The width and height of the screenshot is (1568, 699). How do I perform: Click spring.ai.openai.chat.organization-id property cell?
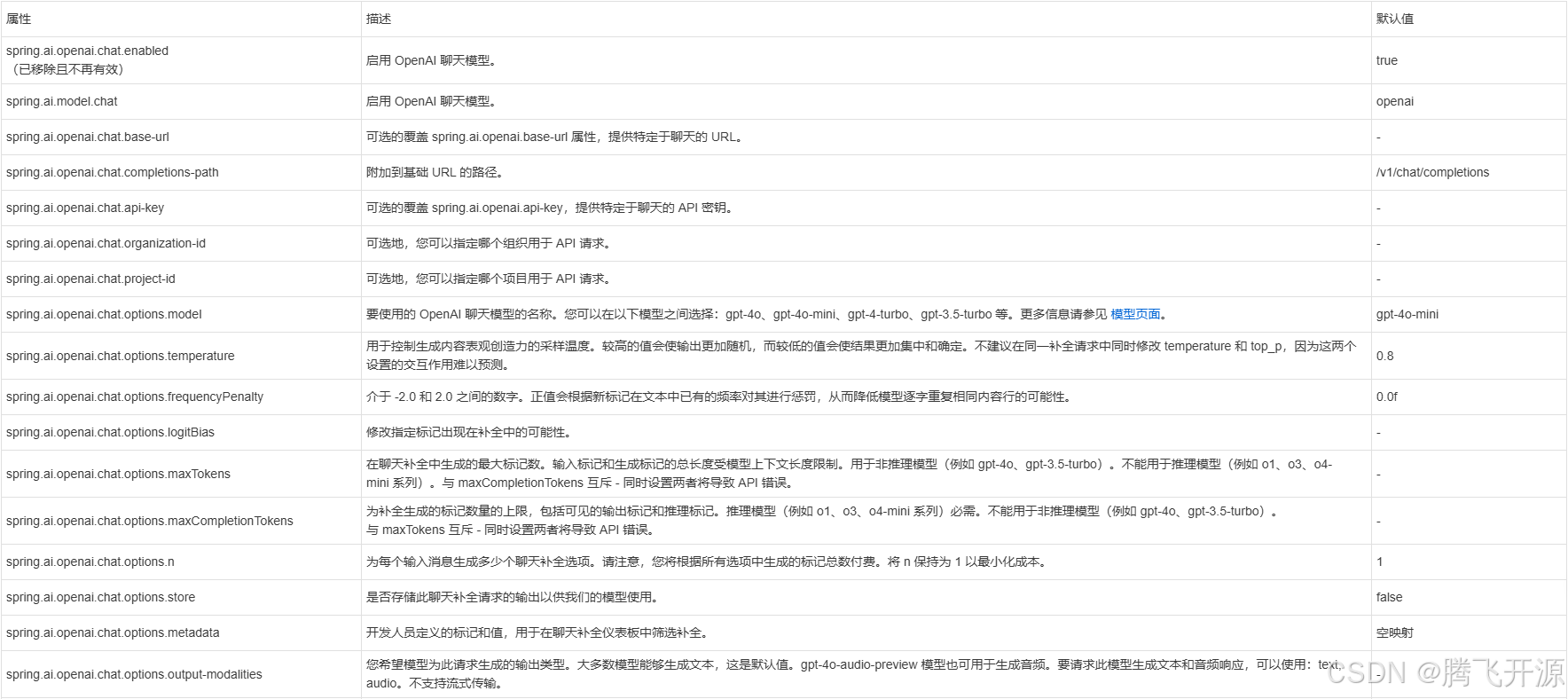pos(181,243)
